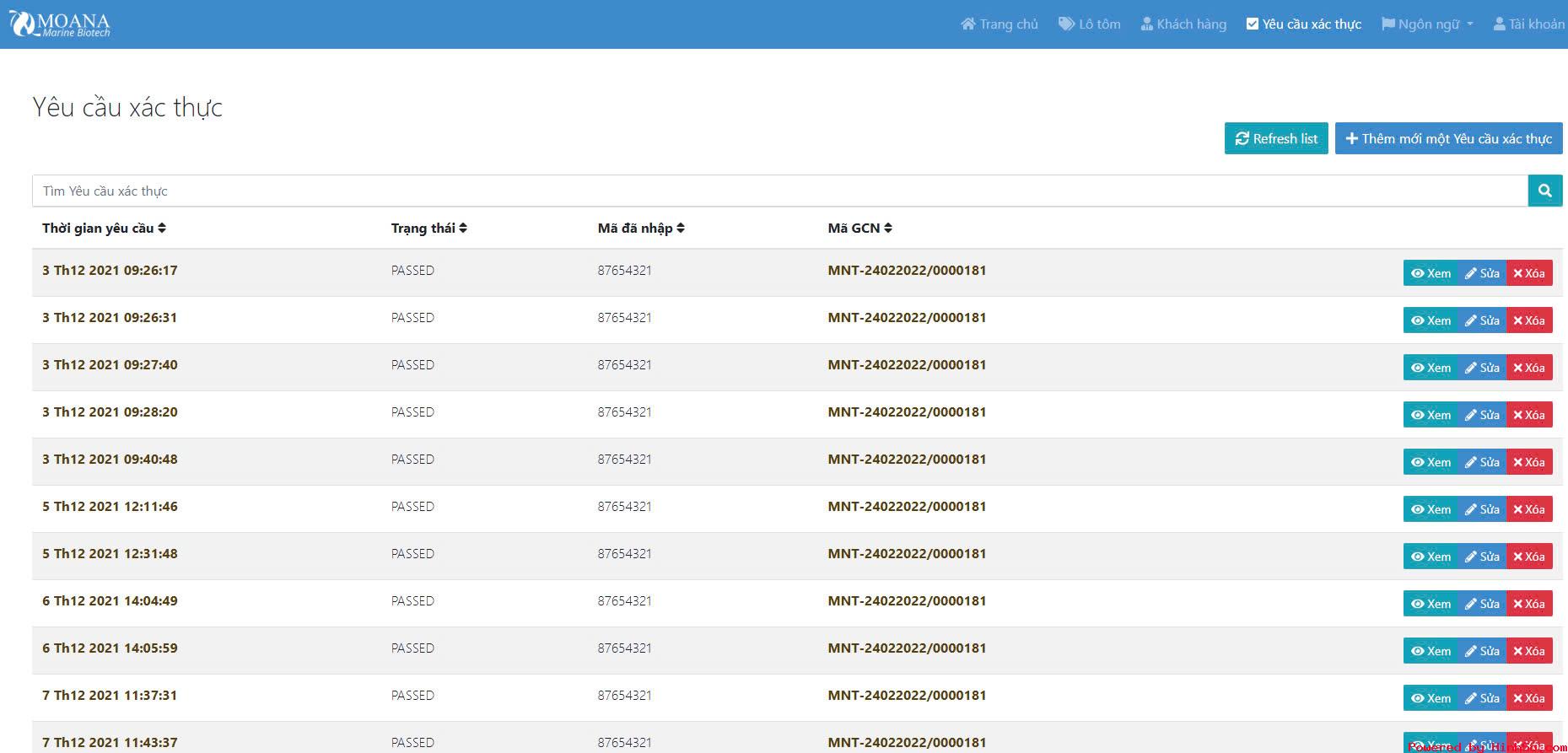This screenshot has width=1568, height=753.
Task: Focus the Tìm Yêu cầu xác thực search field
Action: click(780, 191)
